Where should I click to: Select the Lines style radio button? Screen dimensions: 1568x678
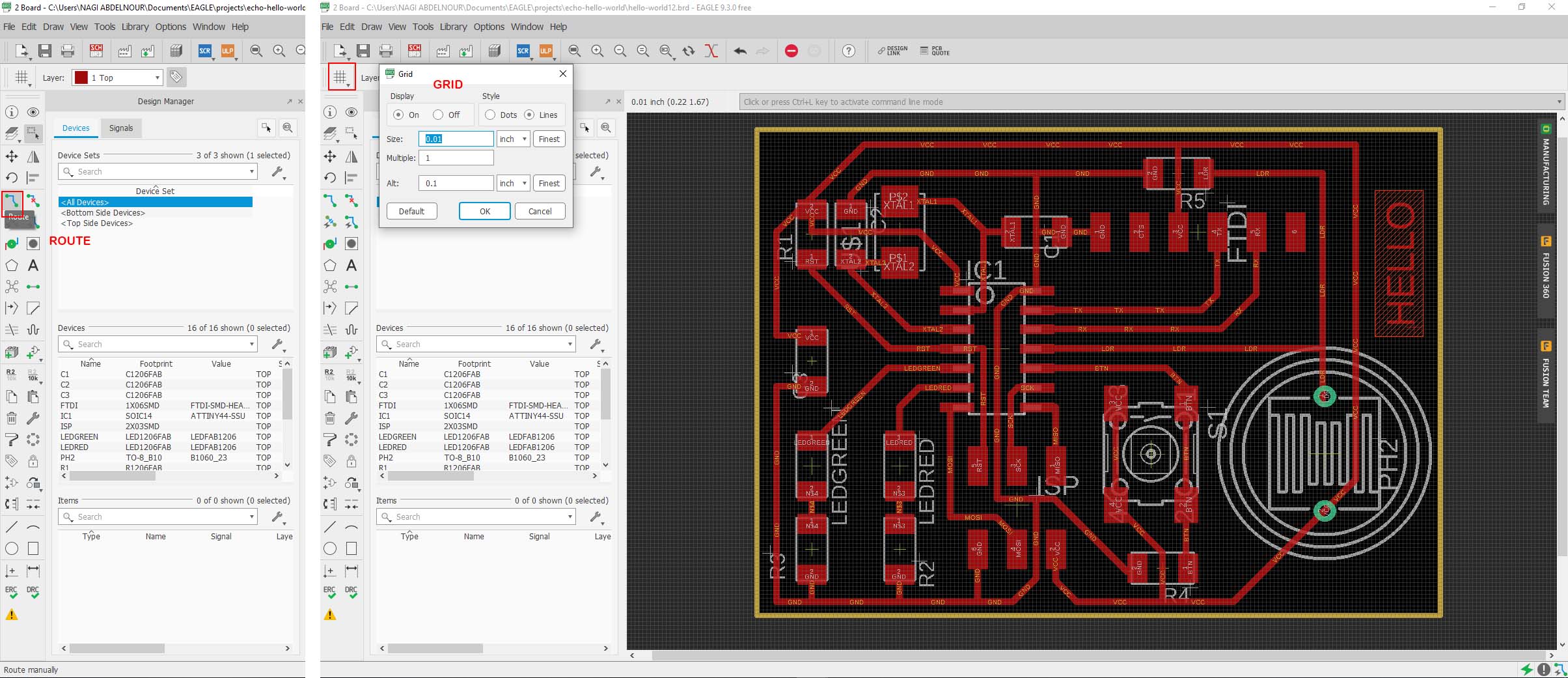click(529, 115)
